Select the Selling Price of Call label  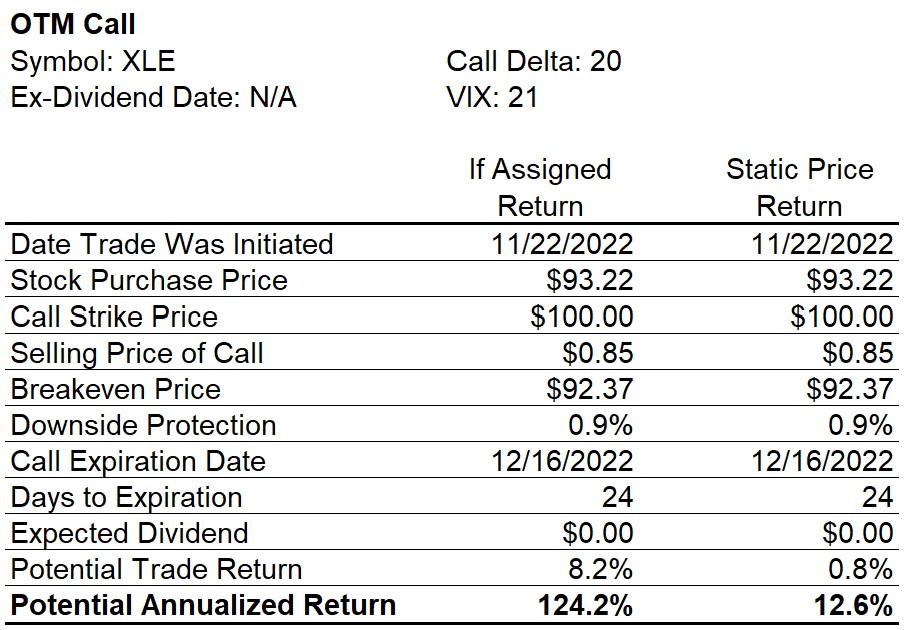(137, 353)
